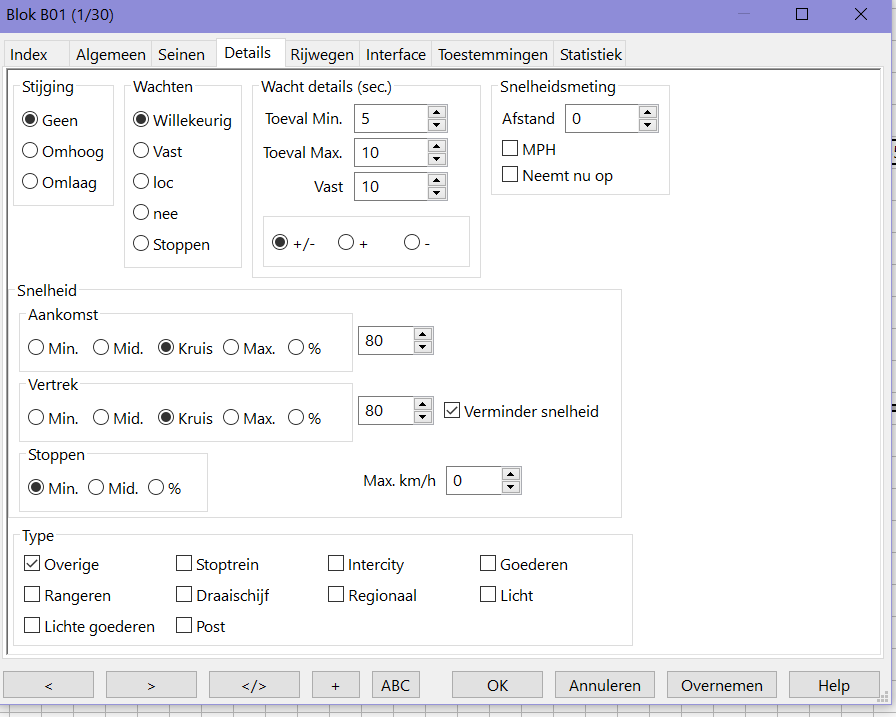This screenshot has width=896, height=717.
Task: Click the Vast wait time input field
Action: click(390, 187)
